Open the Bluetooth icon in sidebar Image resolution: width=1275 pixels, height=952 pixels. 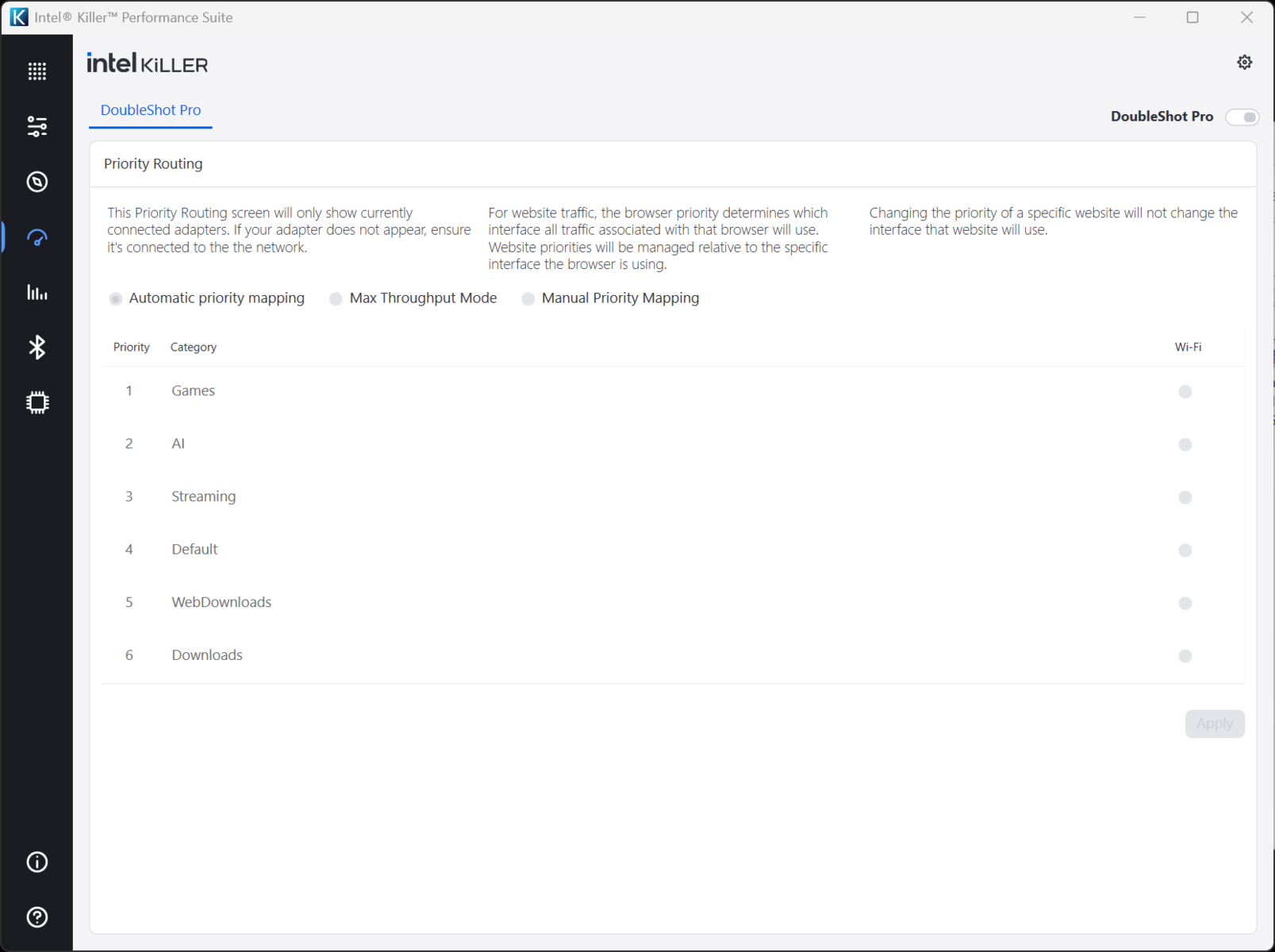[37, 347]
